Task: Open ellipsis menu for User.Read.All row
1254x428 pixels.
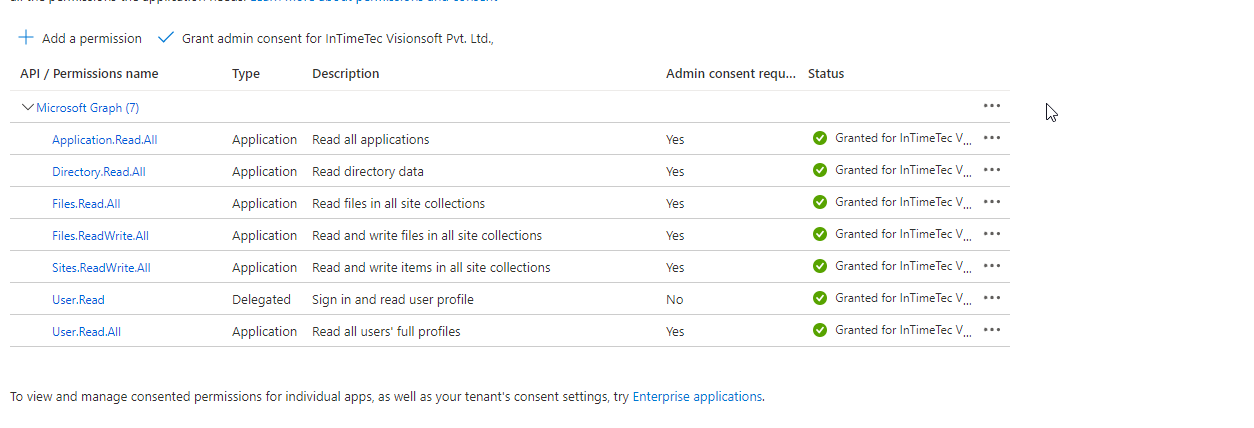Action: [992, 330]
